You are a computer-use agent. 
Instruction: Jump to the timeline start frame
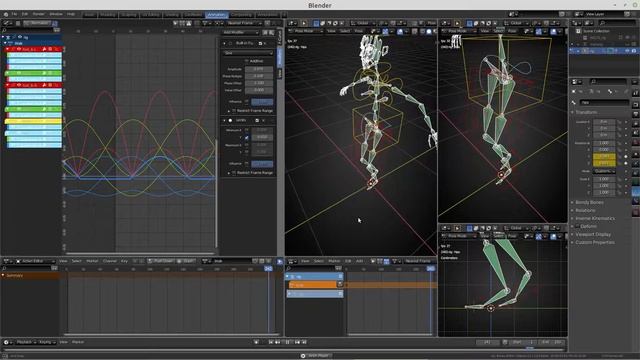click(x=271, y=342)
